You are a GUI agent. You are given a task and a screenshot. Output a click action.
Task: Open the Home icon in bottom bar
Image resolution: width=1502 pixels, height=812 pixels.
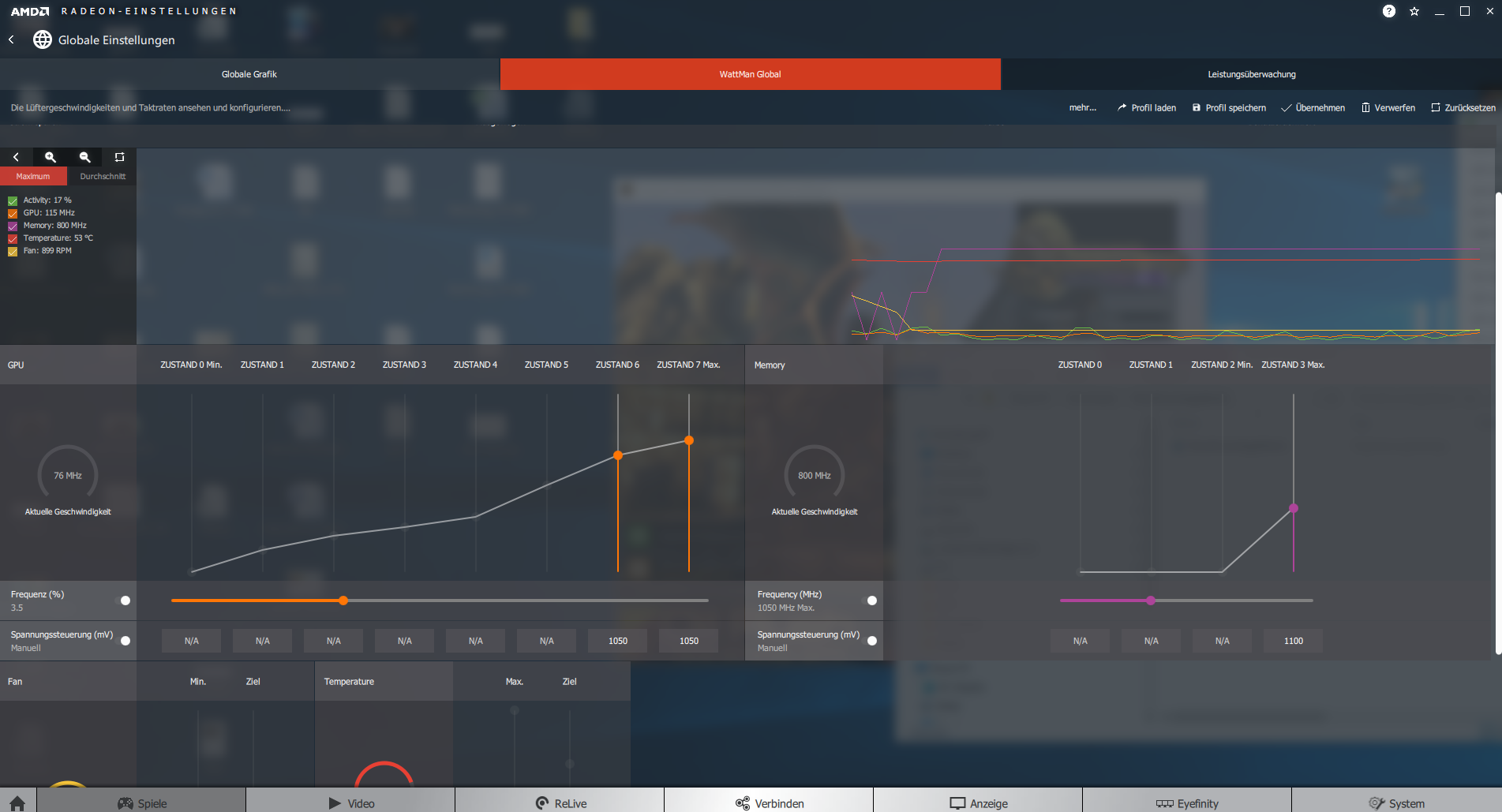tap(17, 803)
